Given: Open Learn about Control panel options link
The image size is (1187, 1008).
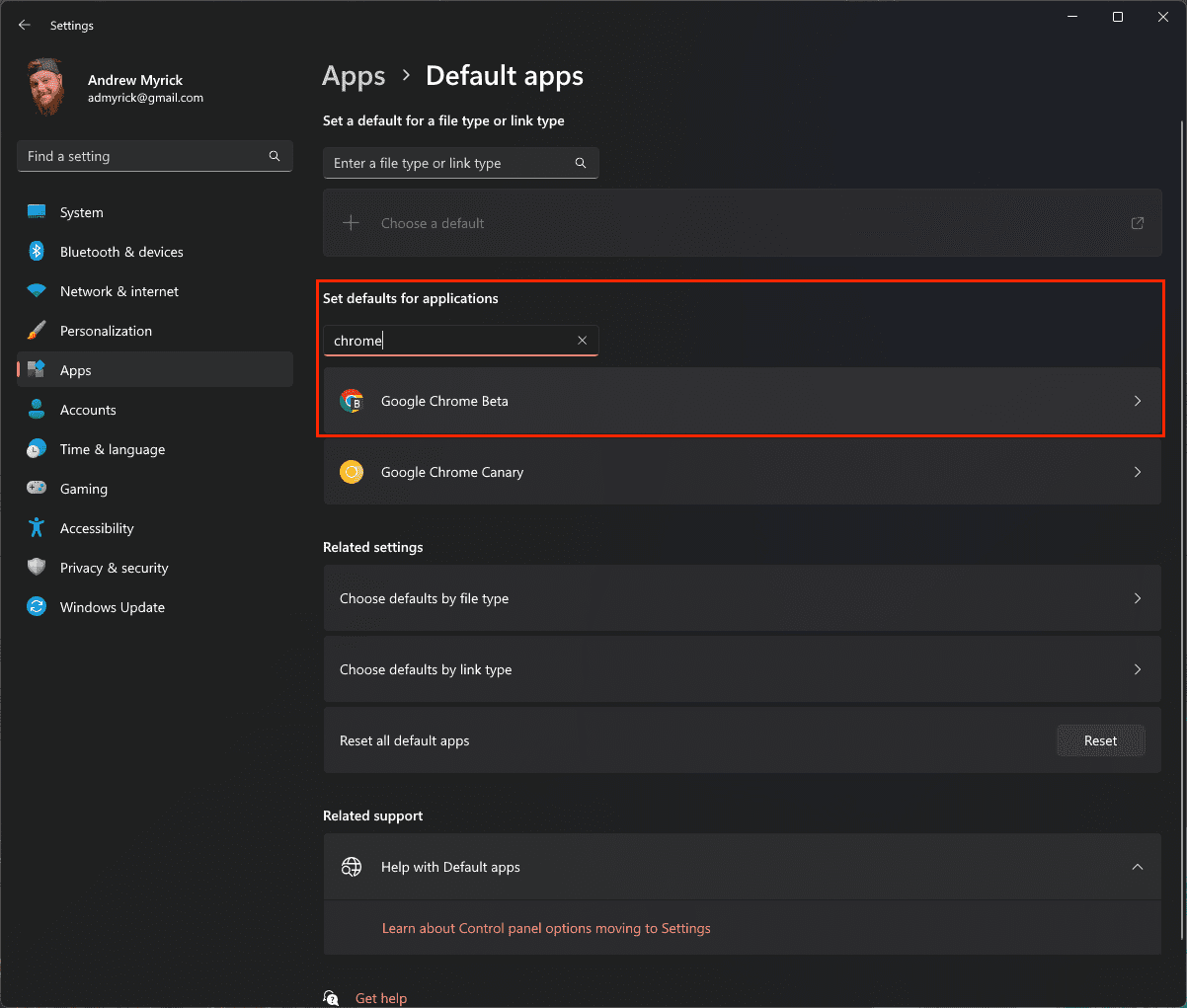Looking at the screenshot, I should click(546, 928).
